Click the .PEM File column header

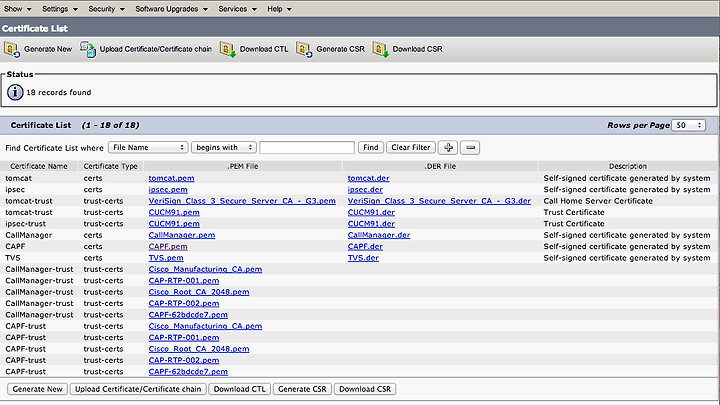coord(243,166)
